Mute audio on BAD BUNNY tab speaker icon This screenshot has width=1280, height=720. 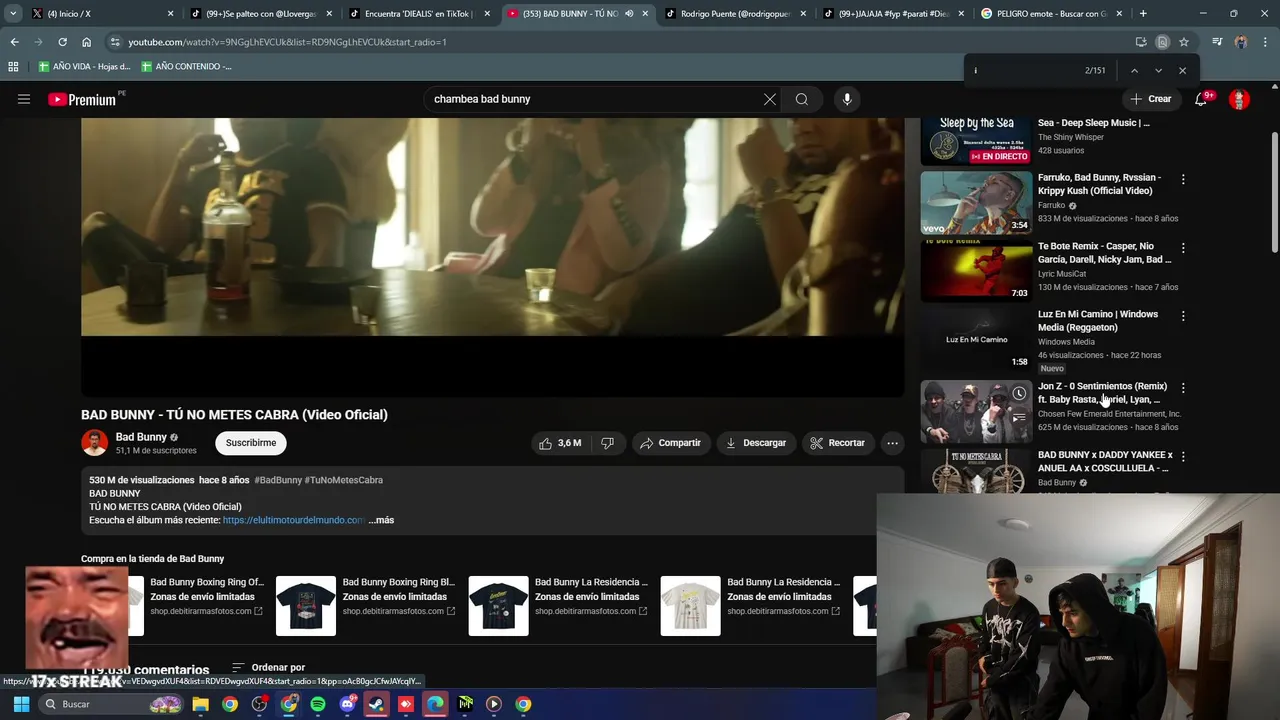(629, 14)
